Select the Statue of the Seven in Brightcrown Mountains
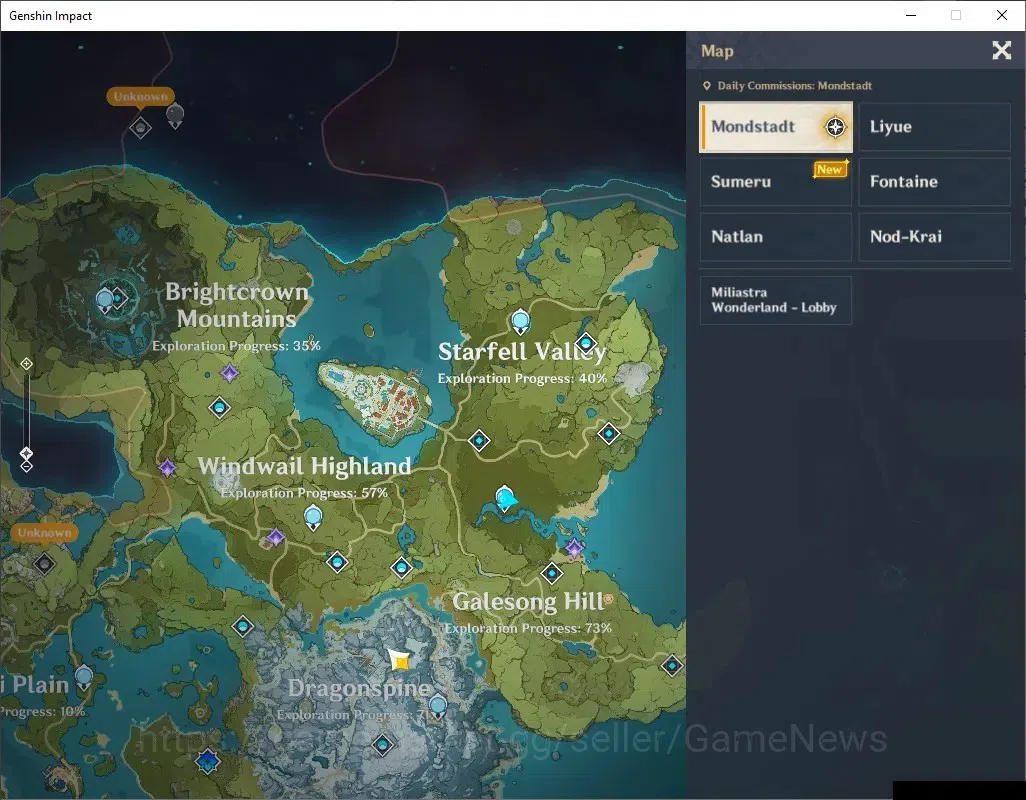This screenshot has width=1026, height=800. click(x=105, y=301)
